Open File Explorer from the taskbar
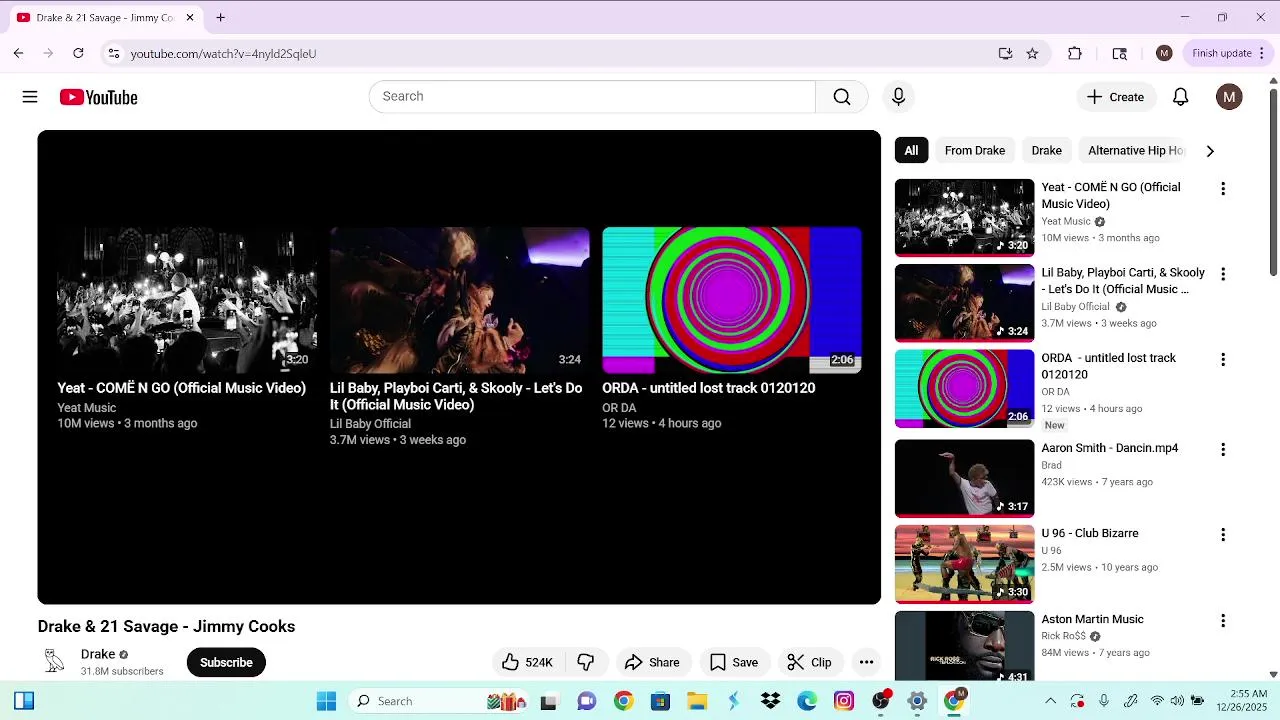This screenshot has height=720, width=1280. click(x=697, y=701)
